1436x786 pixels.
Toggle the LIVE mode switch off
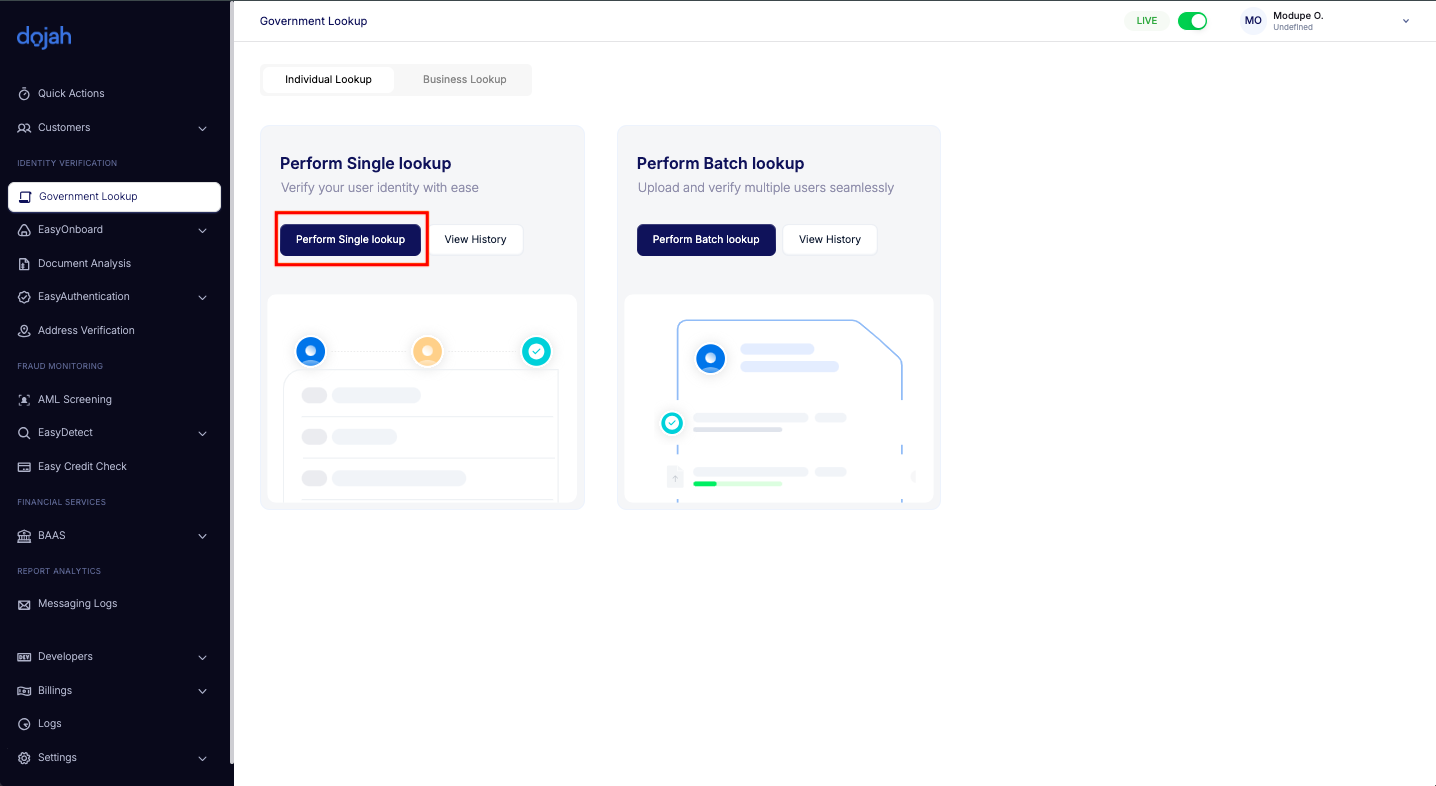pos(1192,21)
